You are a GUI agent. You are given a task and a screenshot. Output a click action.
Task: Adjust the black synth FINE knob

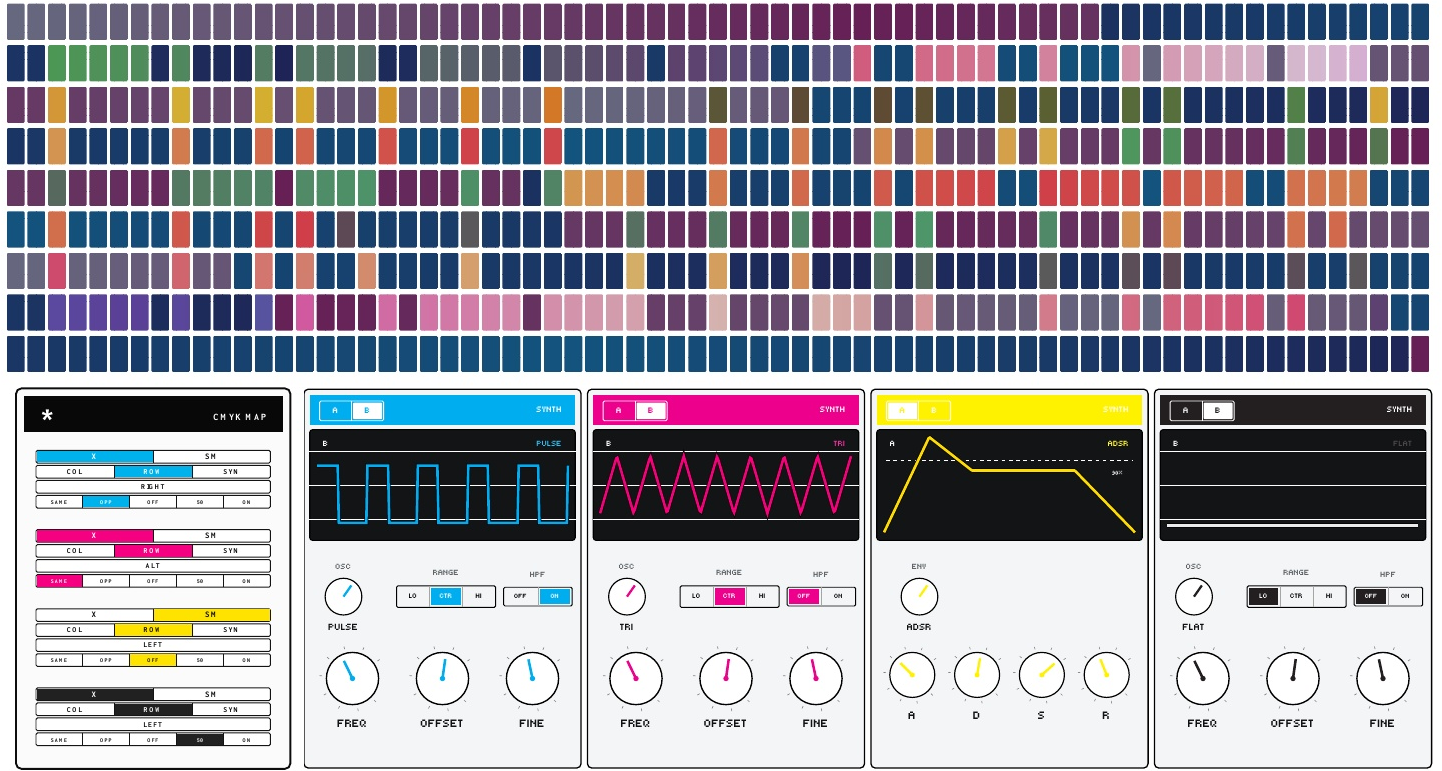click(1382, 678)
